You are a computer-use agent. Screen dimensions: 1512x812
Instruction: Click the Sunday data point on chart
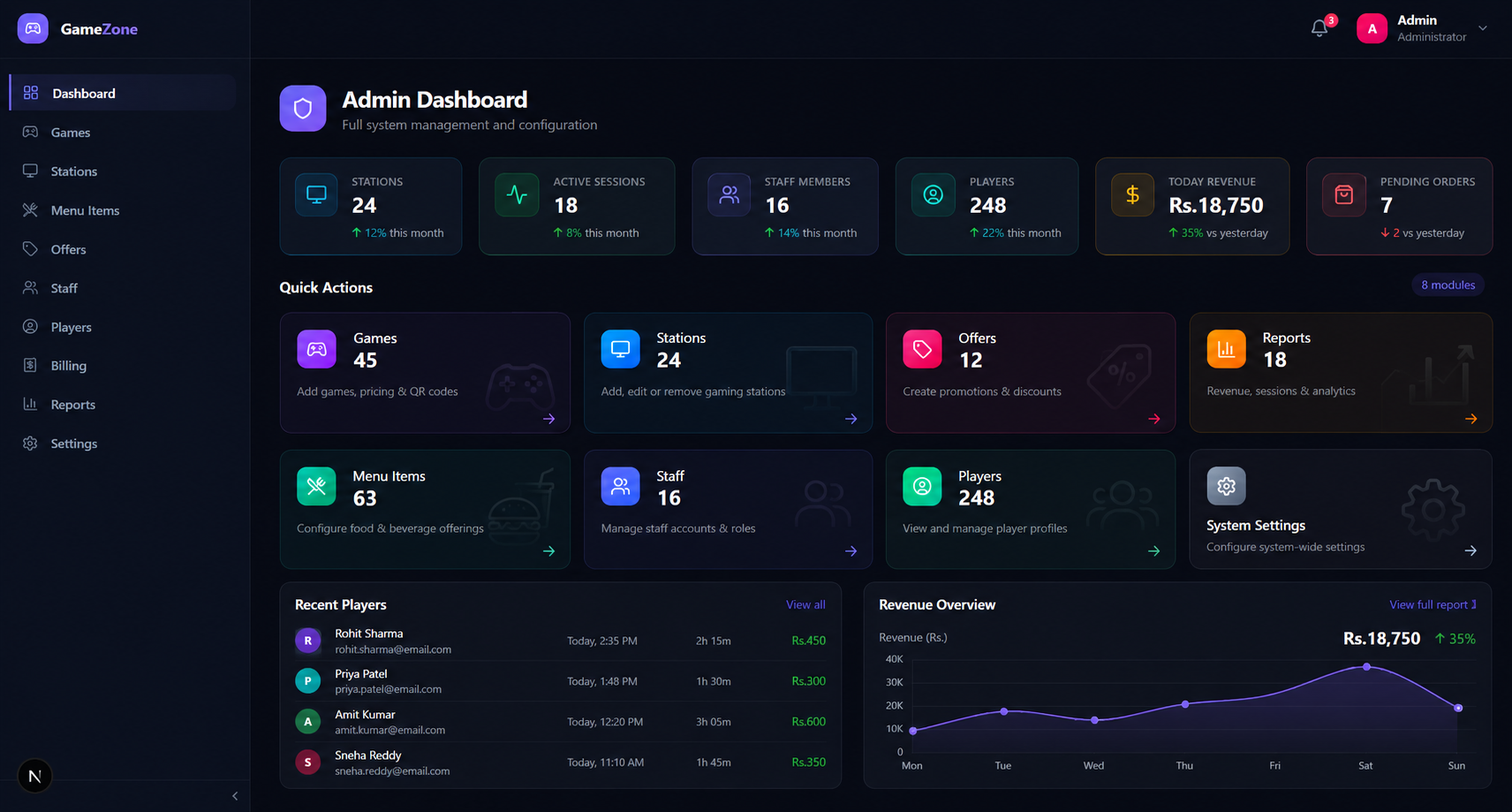point(1458,708)
